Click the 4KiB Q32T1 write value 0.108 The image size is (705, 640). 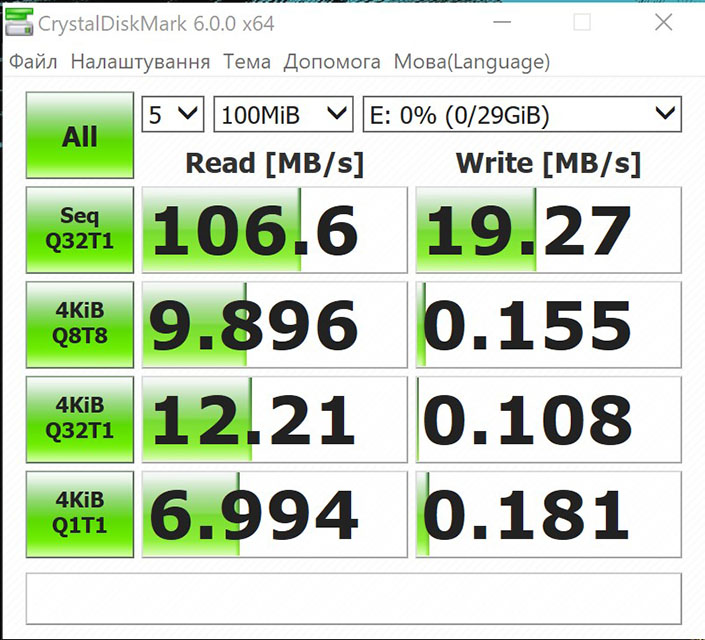point(549,420)
